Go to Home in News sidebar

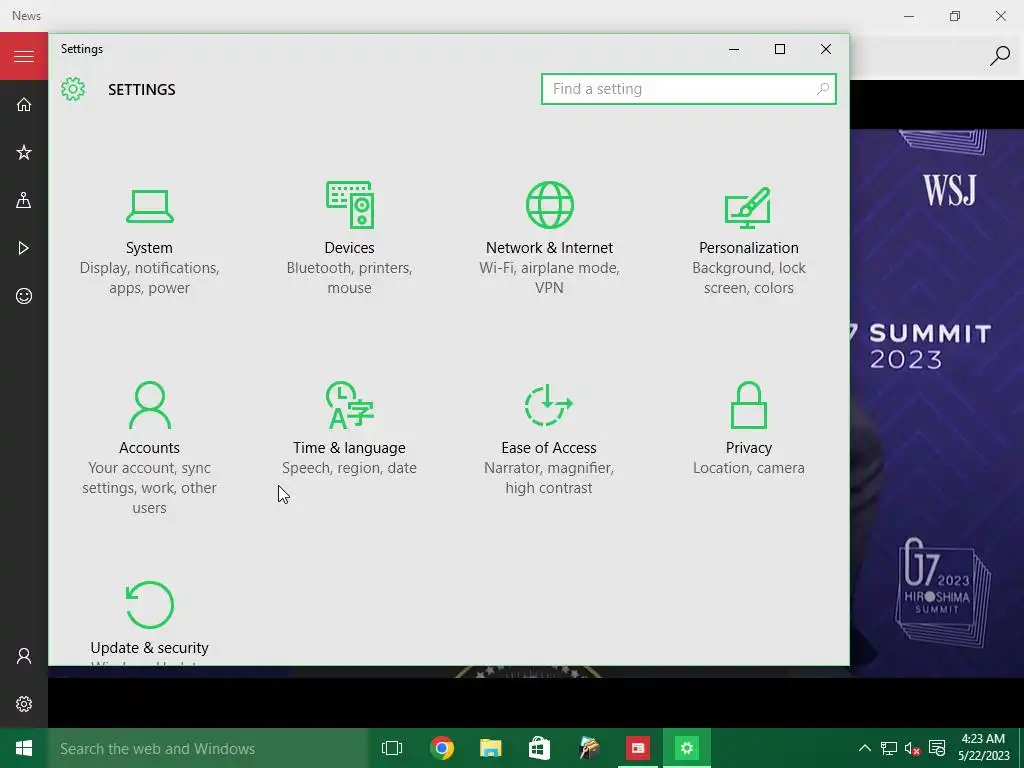coord(24,104)
